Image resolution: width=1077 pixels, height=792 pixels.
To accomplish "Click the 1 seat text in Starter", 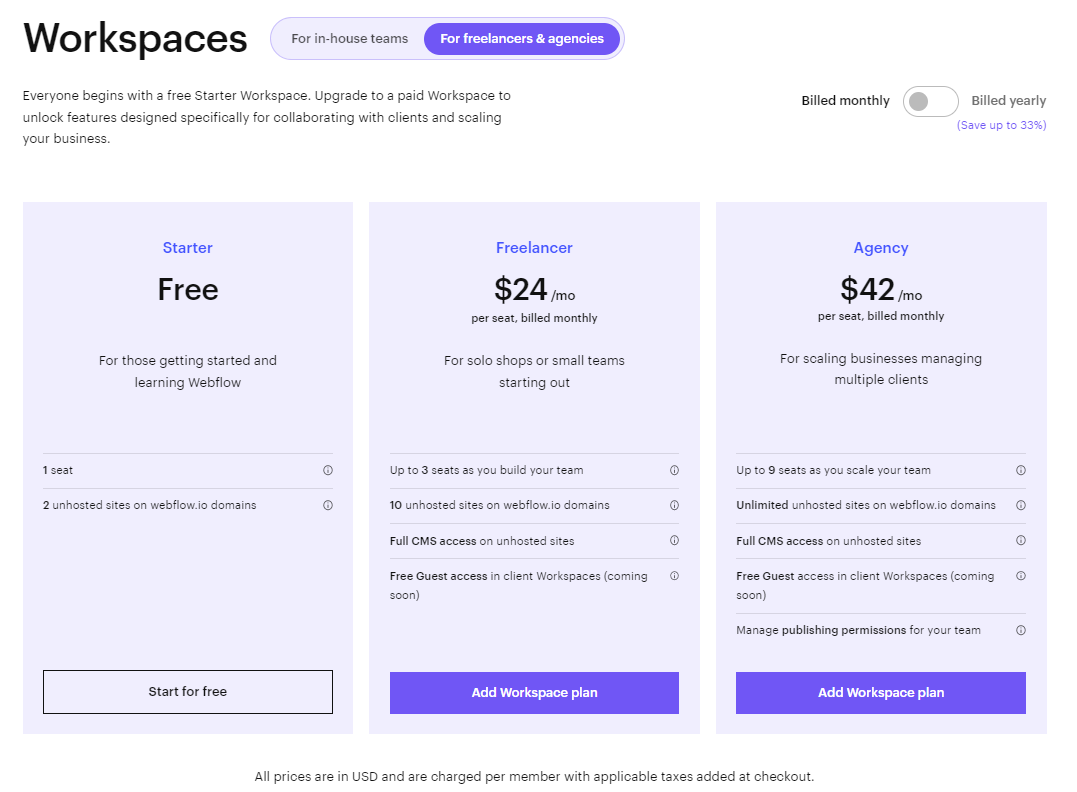I will pos(58,471).
